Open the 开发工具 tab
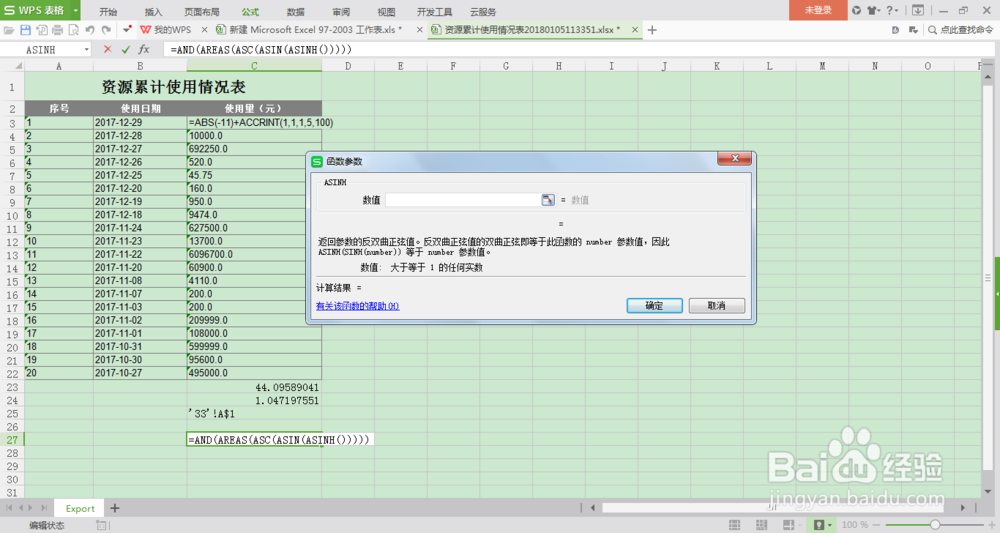The height and width of the screenshot is (533, 1000). coord(434,11)
